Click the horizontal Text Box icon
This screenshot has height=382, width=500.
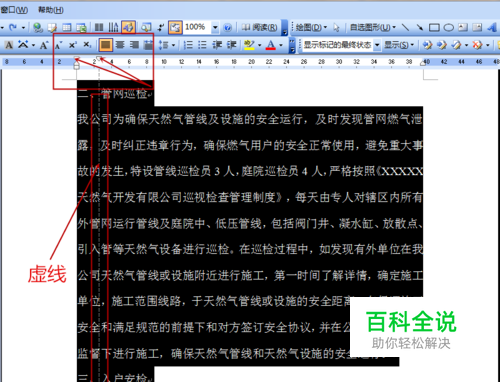[463, 27]
